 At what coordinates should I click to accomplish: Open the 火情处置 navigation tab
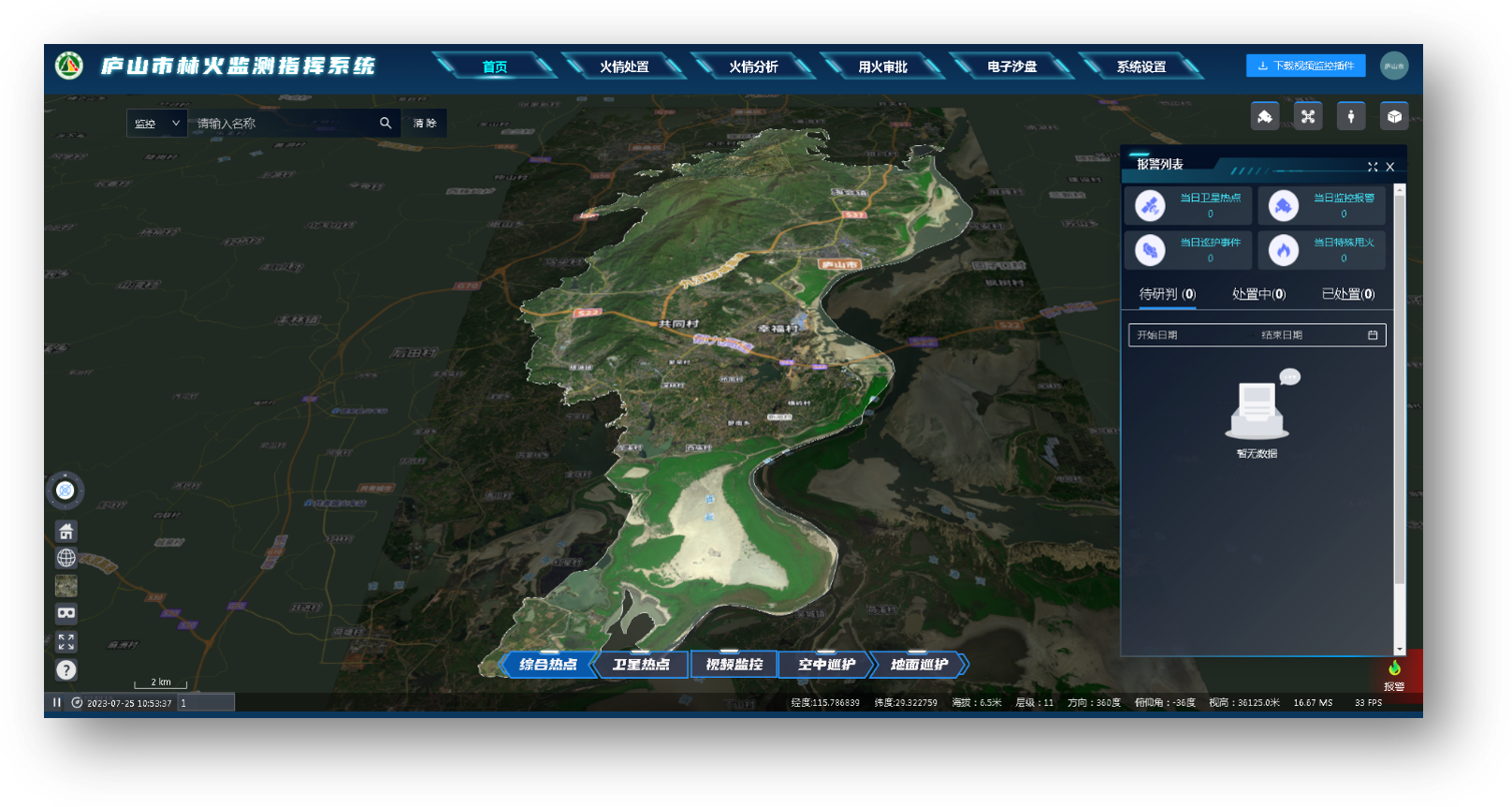(624, 66)
